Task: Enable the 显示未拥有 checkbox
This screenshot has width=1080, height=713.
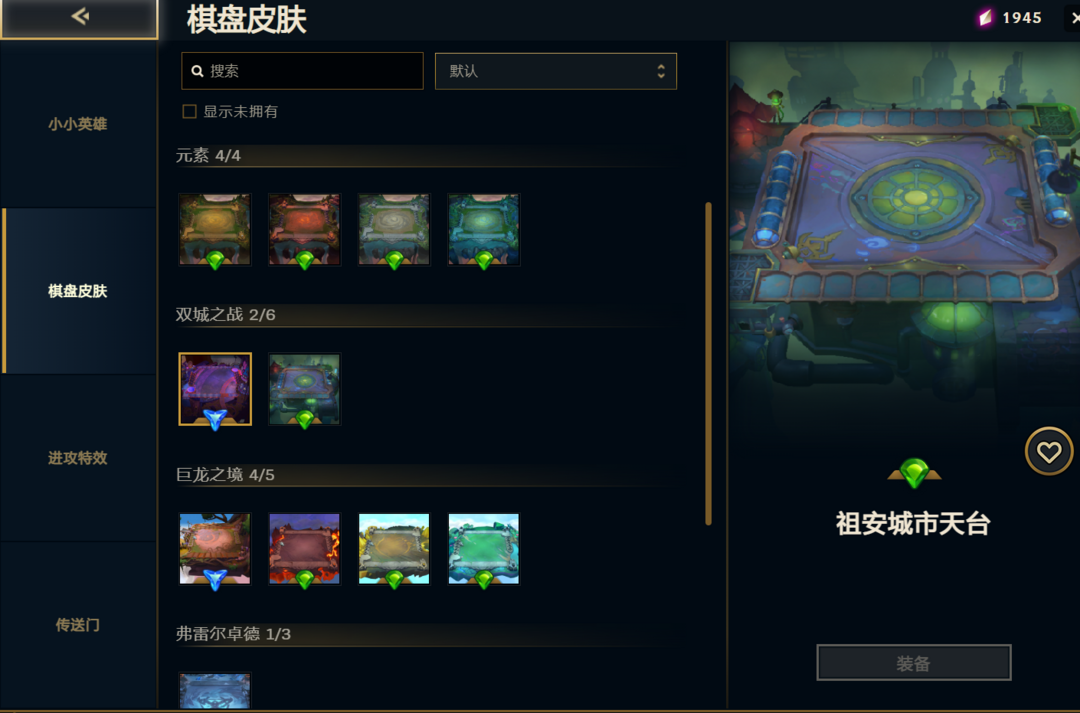Action: [x=189, y=112]
